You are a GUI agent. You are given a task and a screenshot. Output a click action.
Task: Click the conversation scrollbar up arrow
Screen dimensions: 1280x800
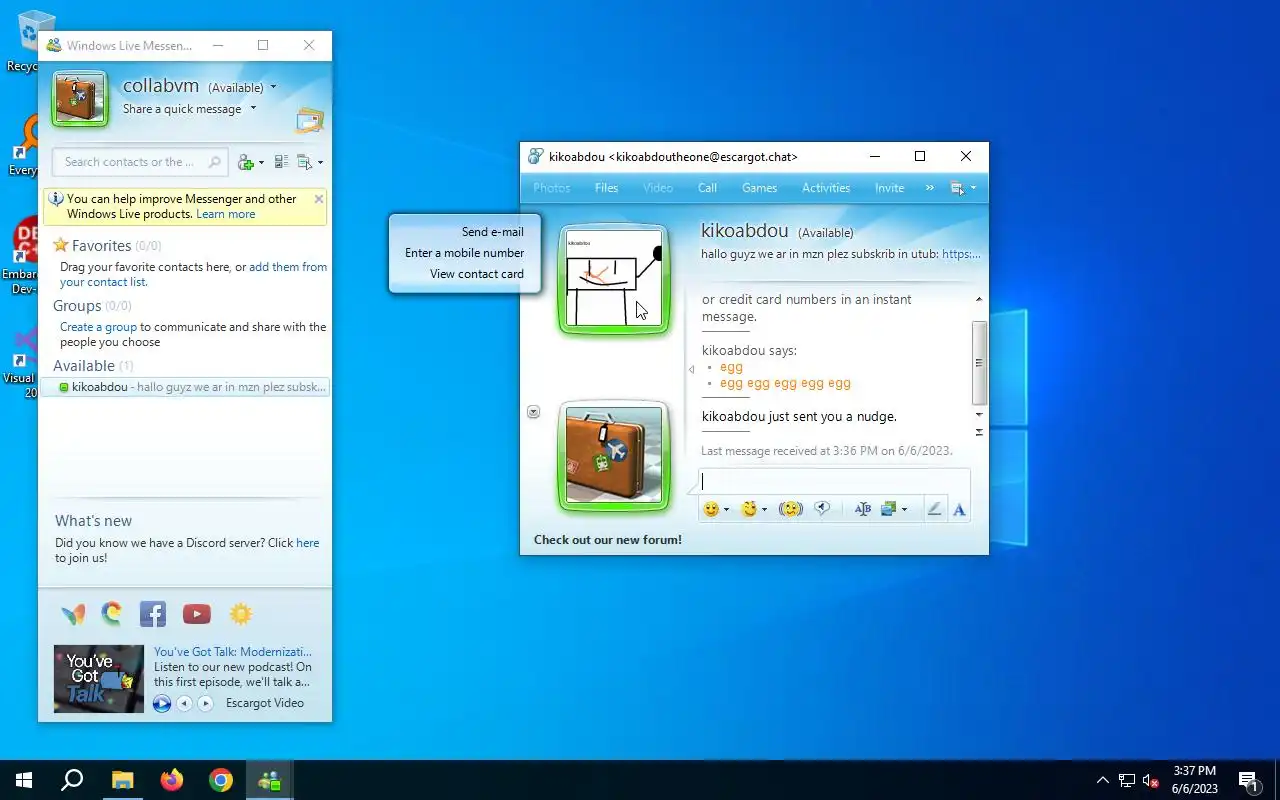(x=979, y=300)
